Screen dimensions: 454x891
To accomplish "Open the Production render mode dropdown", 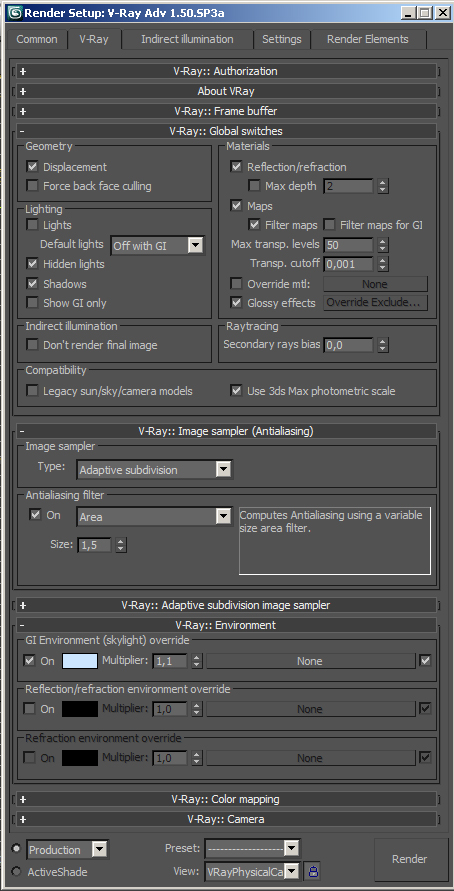I will pyautogui.click(x=67, y=850).
